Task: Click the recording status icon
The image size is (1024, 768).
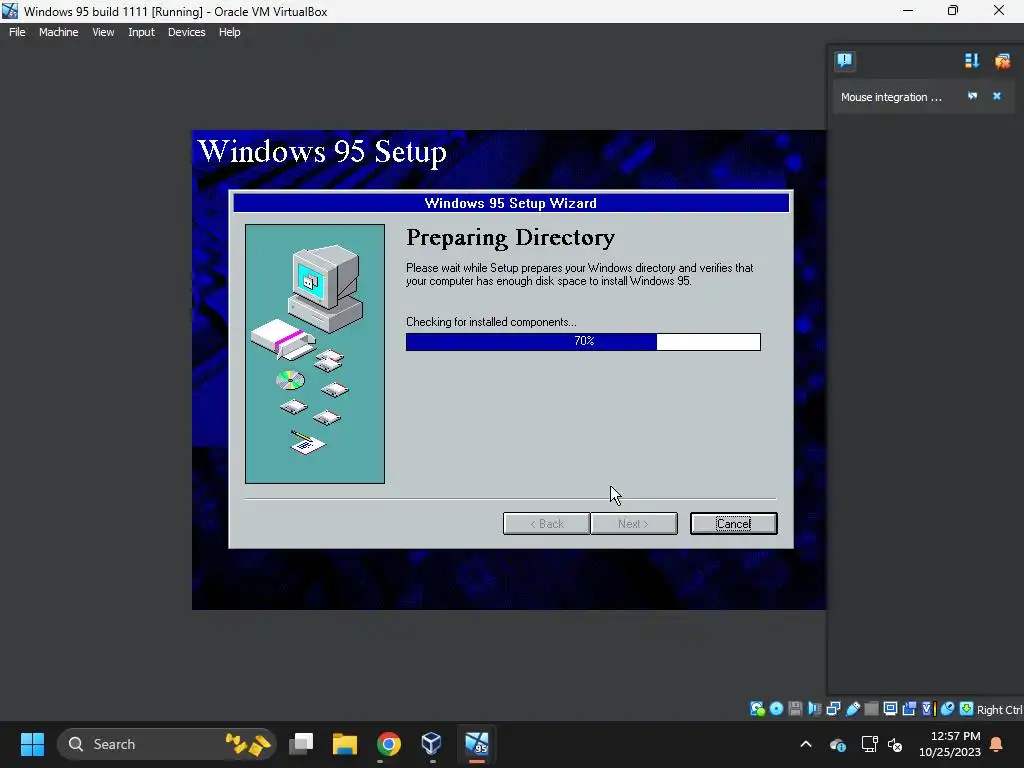Action: 909,709
